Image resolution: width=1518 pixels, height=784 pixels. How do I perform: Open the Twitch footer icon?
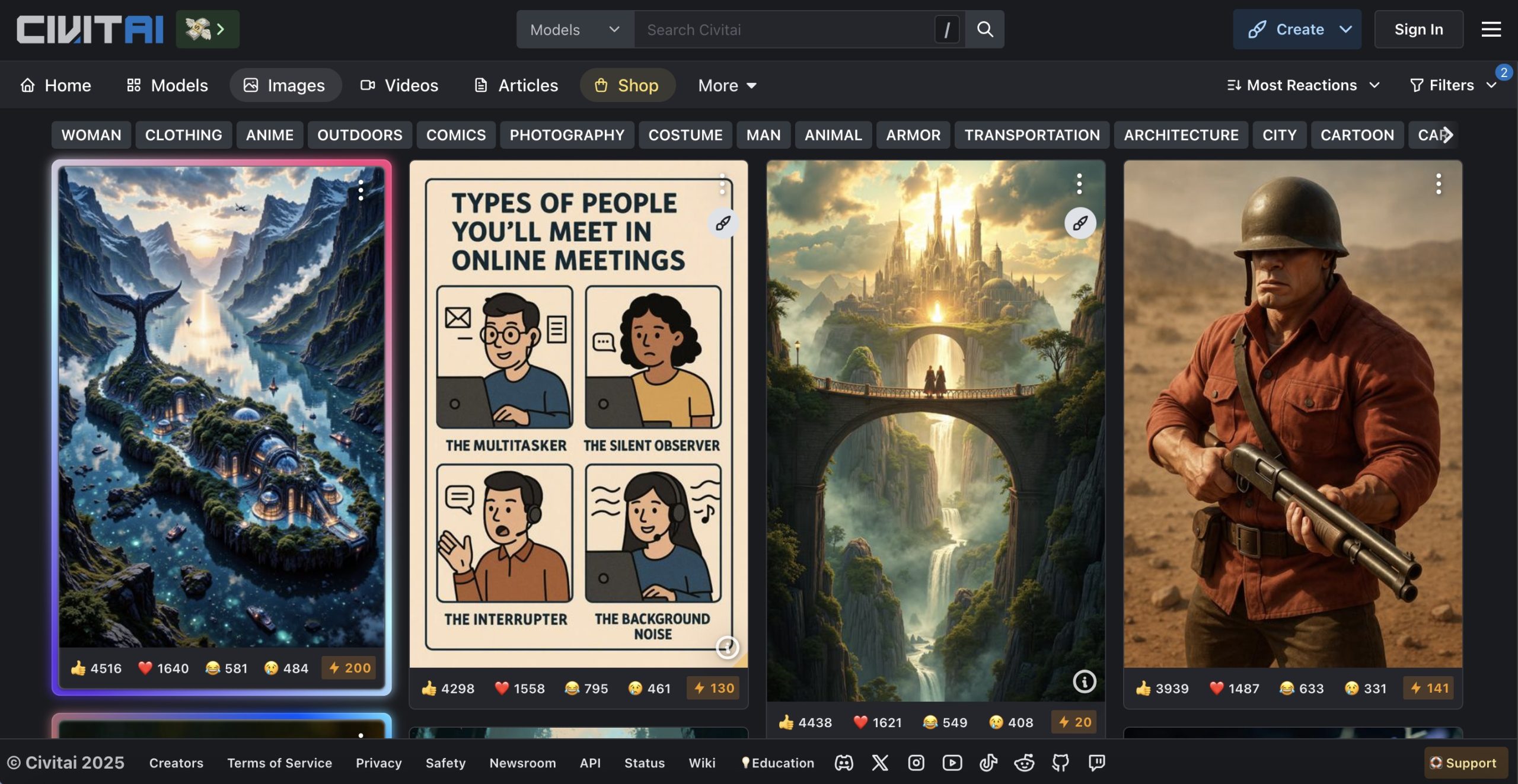pos(1096,763)
